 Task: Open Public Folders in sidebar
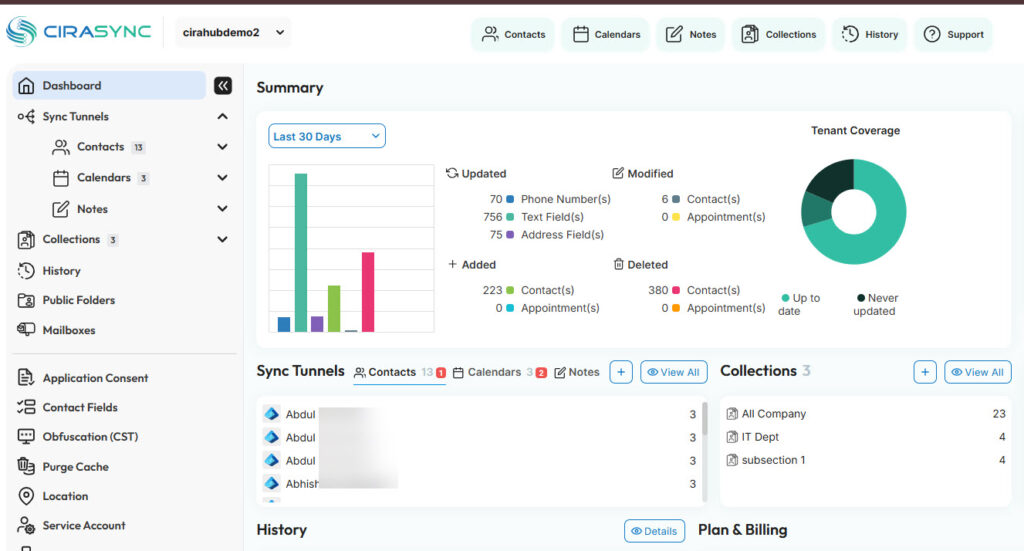(78, 300)
